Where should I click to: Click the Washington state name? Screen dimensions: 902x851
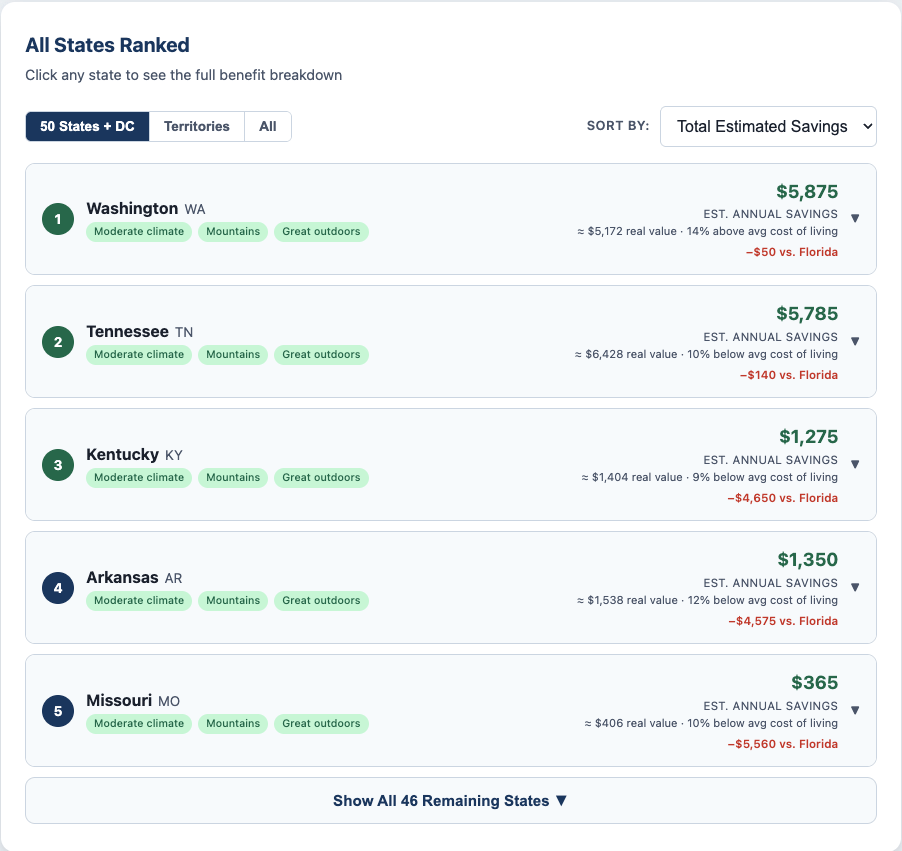pyautogui.click(x=132, y=208)
